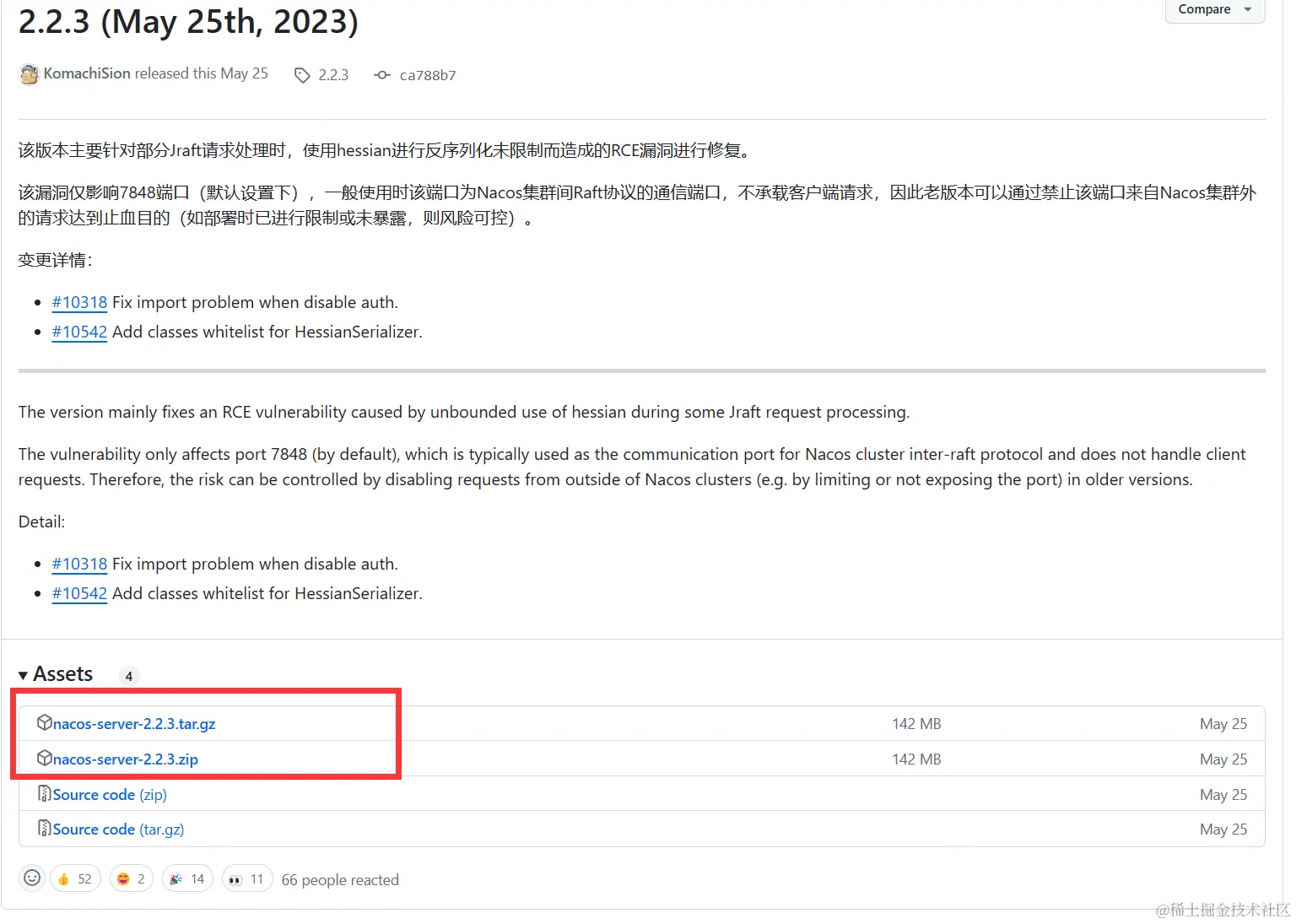Click file icon for Source code (tar.gz)
Screen dimensions: 1296x924
click(x=45, y=828)
